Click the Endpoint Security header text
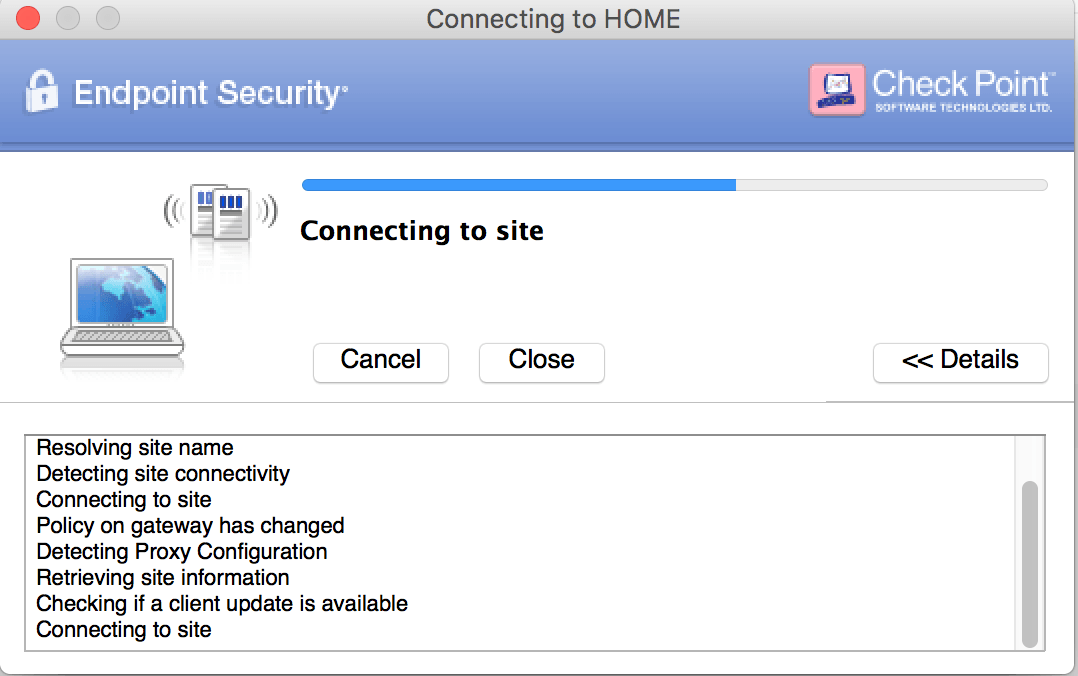 tap(210, 93)
